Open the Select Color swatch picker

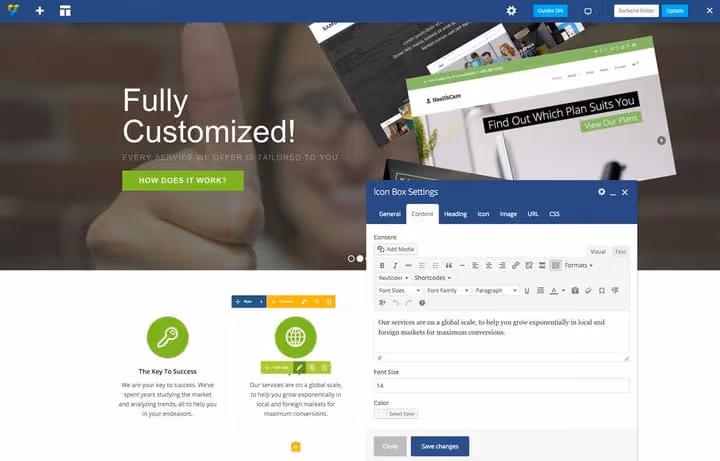coord(396,414)
